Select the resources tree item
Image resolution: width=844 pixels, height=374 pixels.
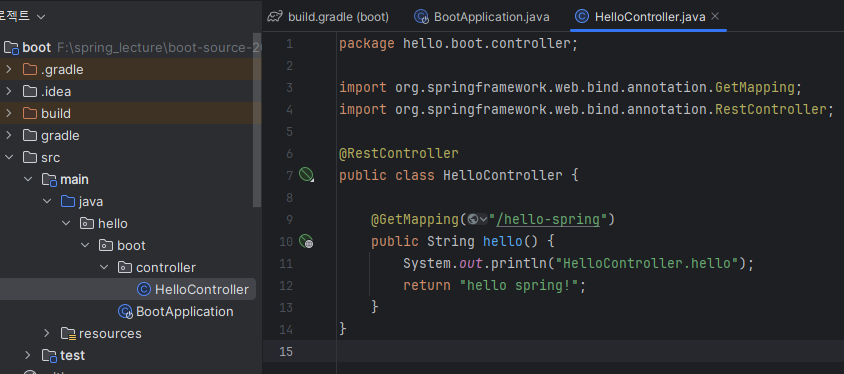click(110, 334)
